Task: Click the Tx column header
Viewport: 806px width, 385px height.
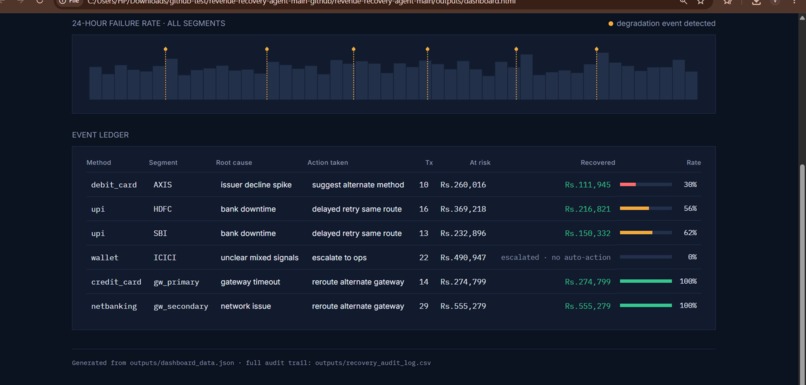Action: coord(429,162)
